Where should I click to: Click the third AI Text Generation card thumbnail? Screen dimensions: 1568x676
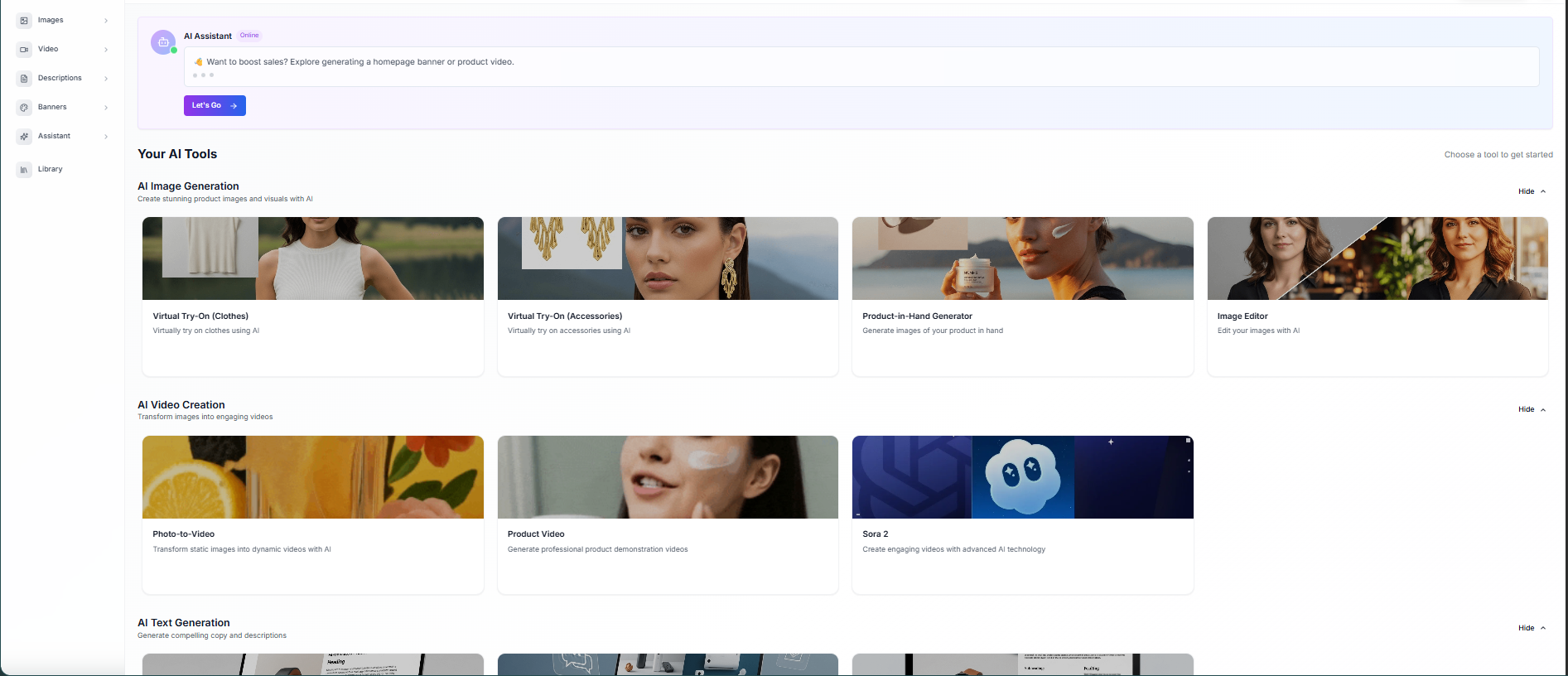[x=1023, y=664]
